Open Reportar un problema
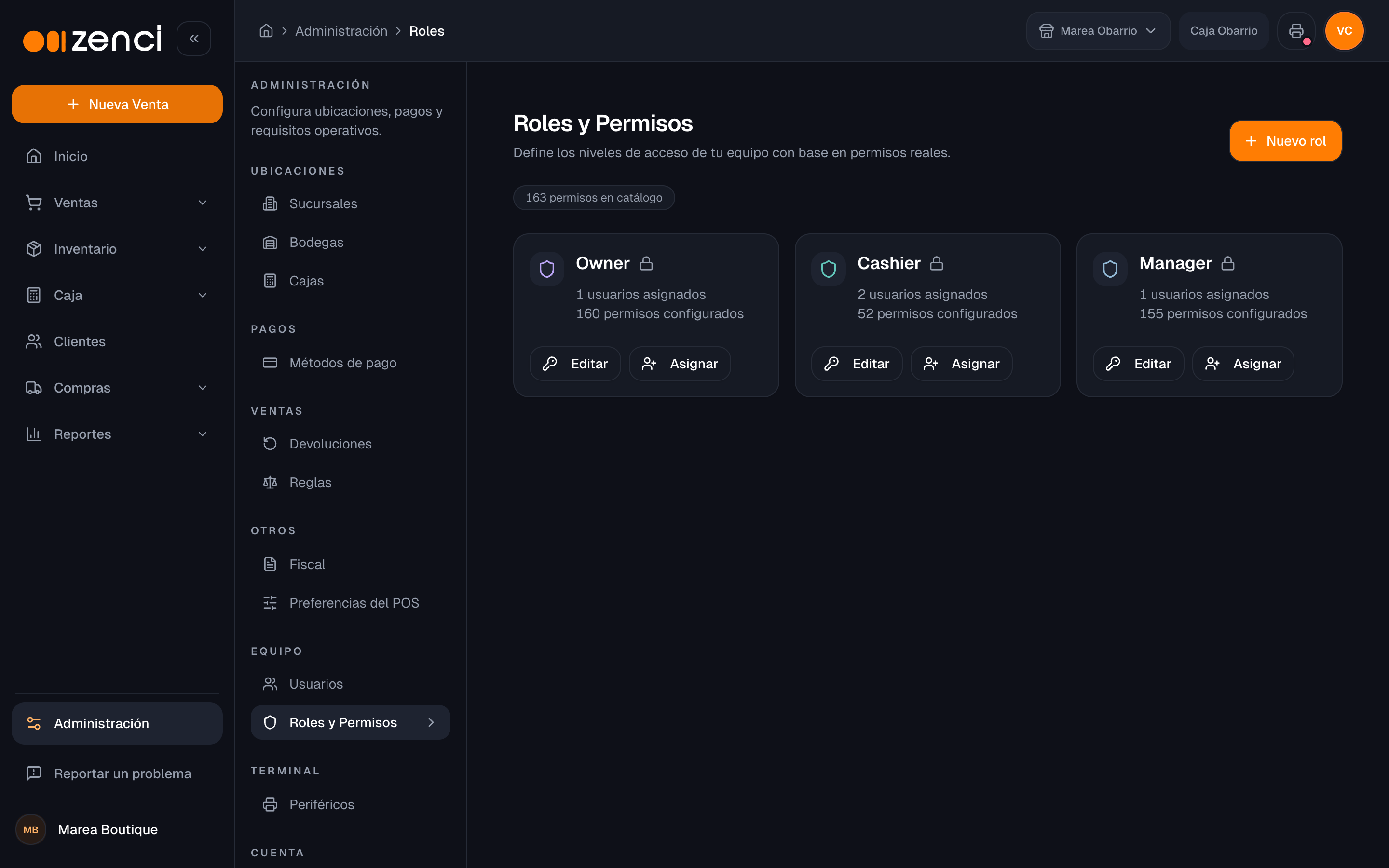1389x868 pixels. (117, 773)
